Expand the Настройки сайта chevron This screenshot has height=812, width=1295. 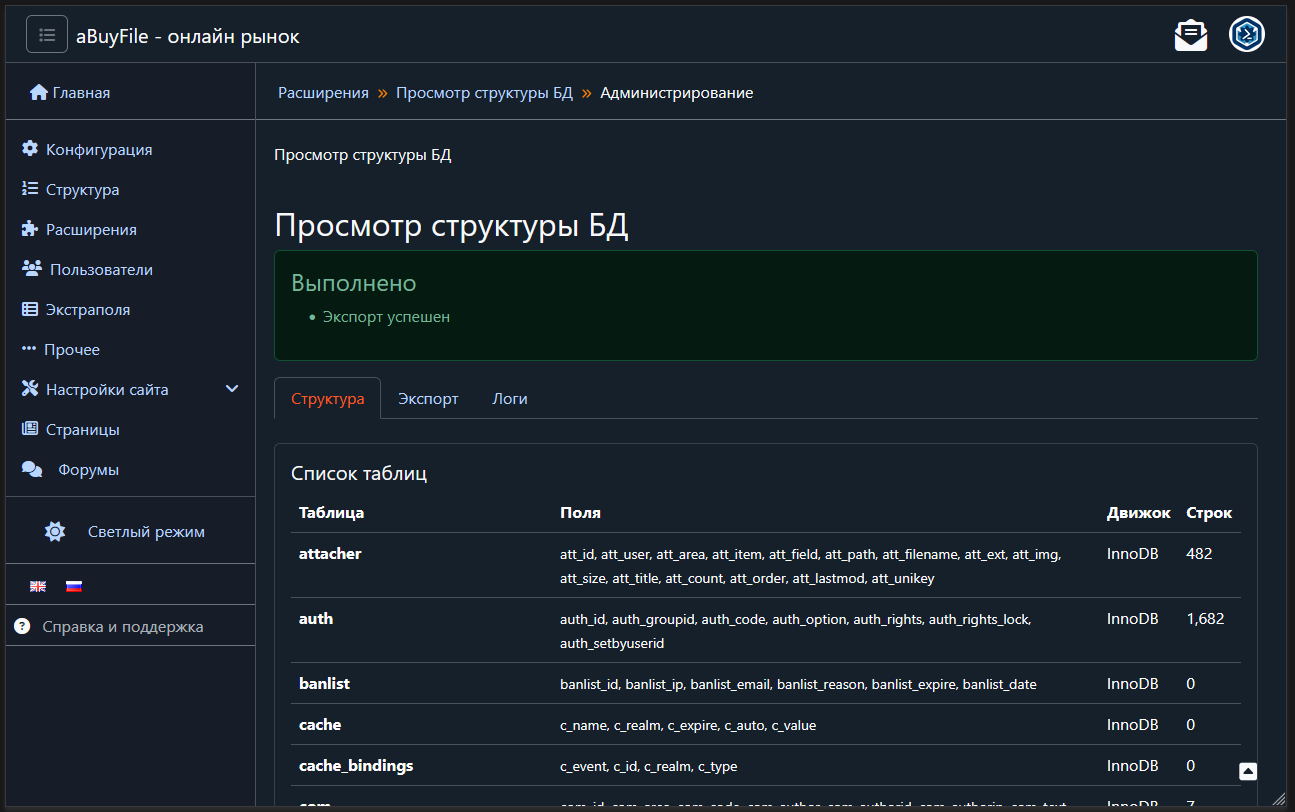click(232, 389)
